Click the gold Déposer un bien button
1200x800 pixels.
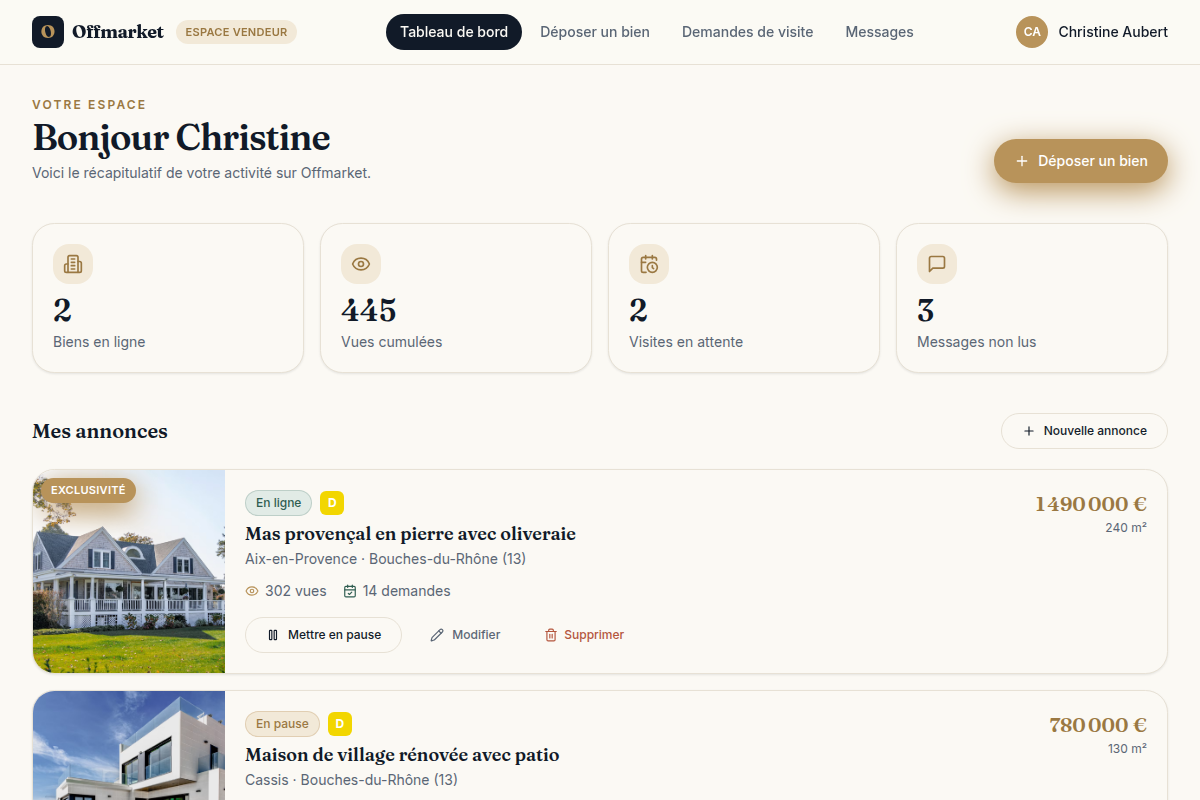click(1081, 161)
